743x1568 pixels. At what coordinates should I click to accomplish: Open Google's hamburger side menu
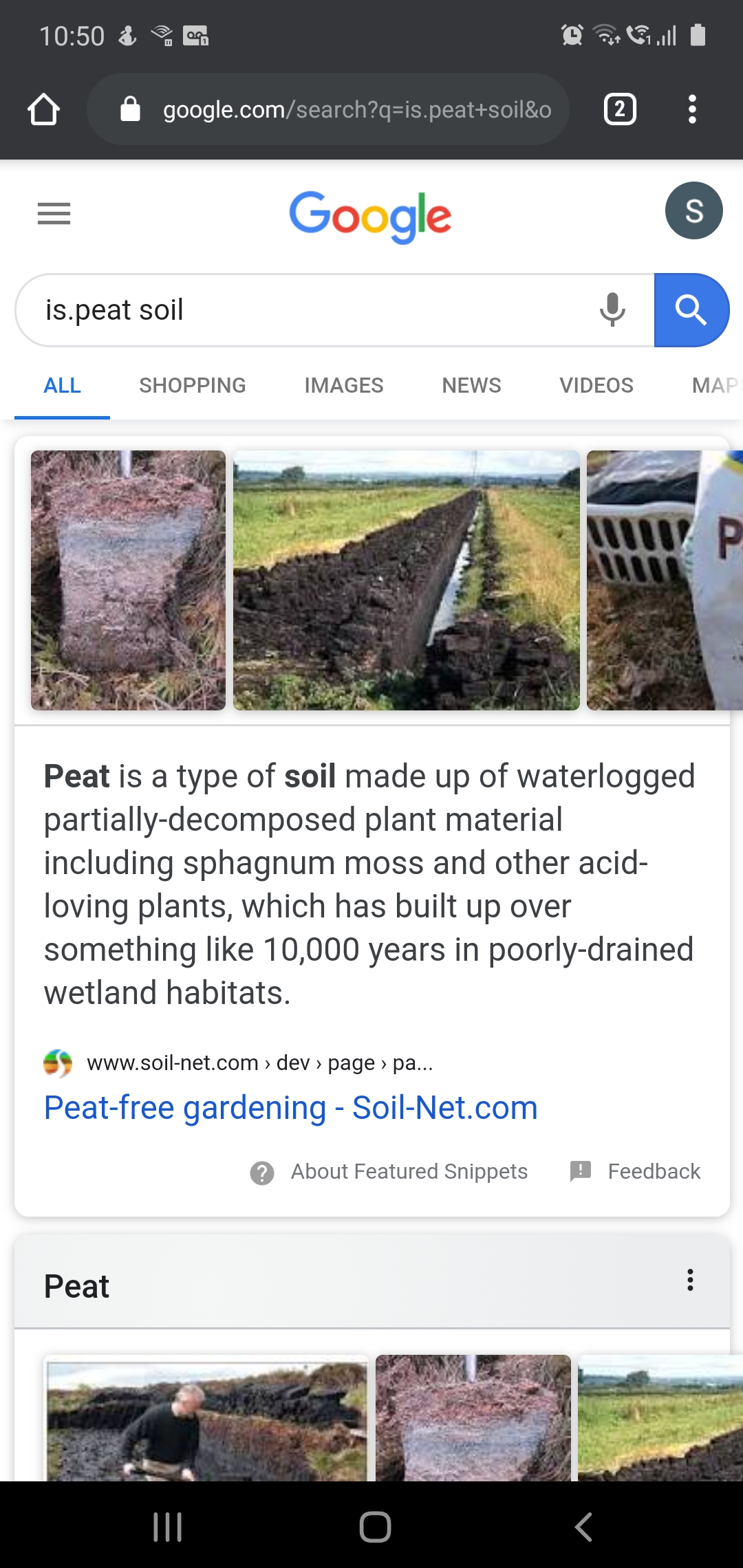coord(54,213)
